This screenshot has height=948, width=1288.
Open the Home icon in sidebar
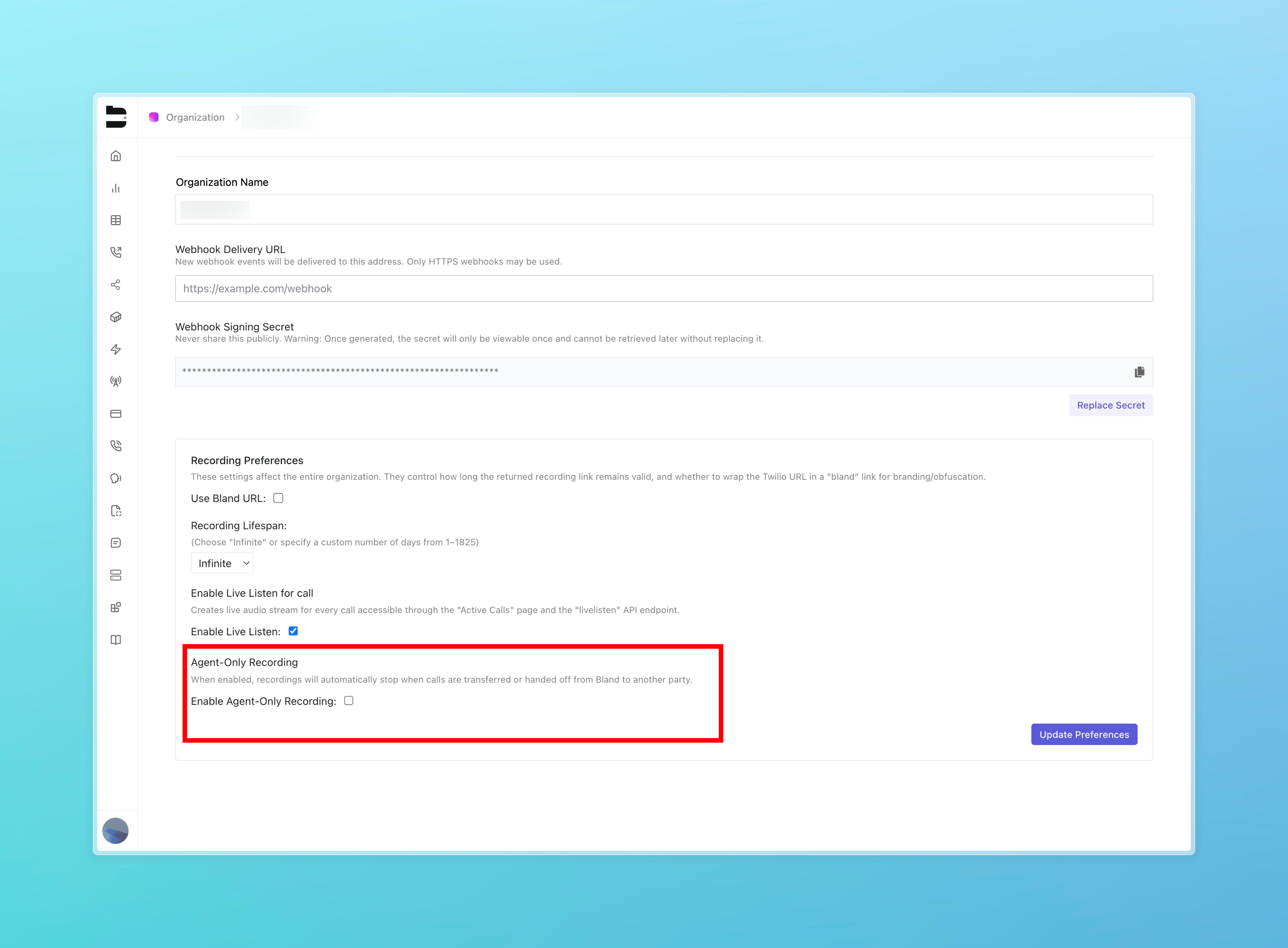pyautogui.click(x=116, y=156)
